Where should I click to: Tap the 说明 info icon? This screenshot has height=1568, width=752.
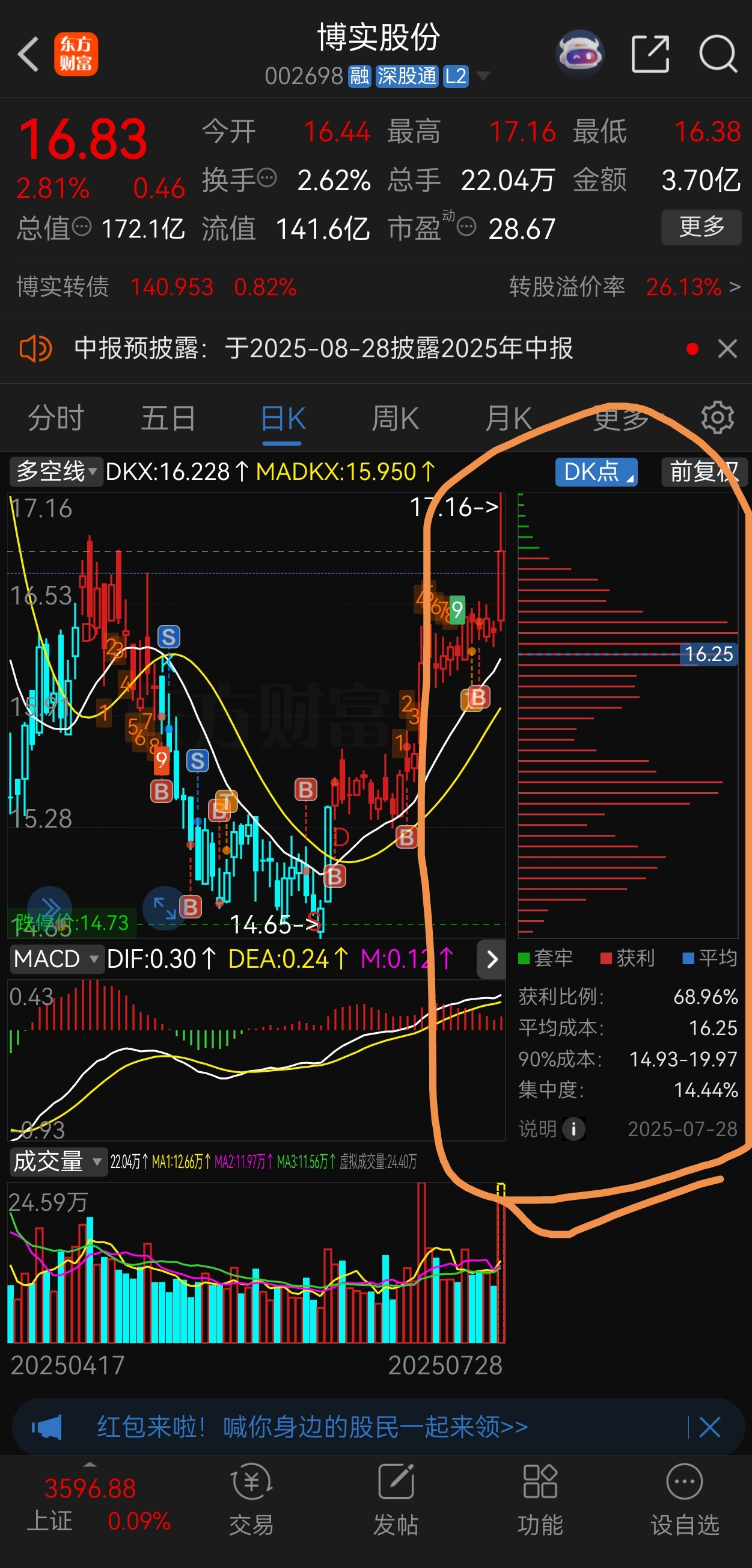point(573,1128)
